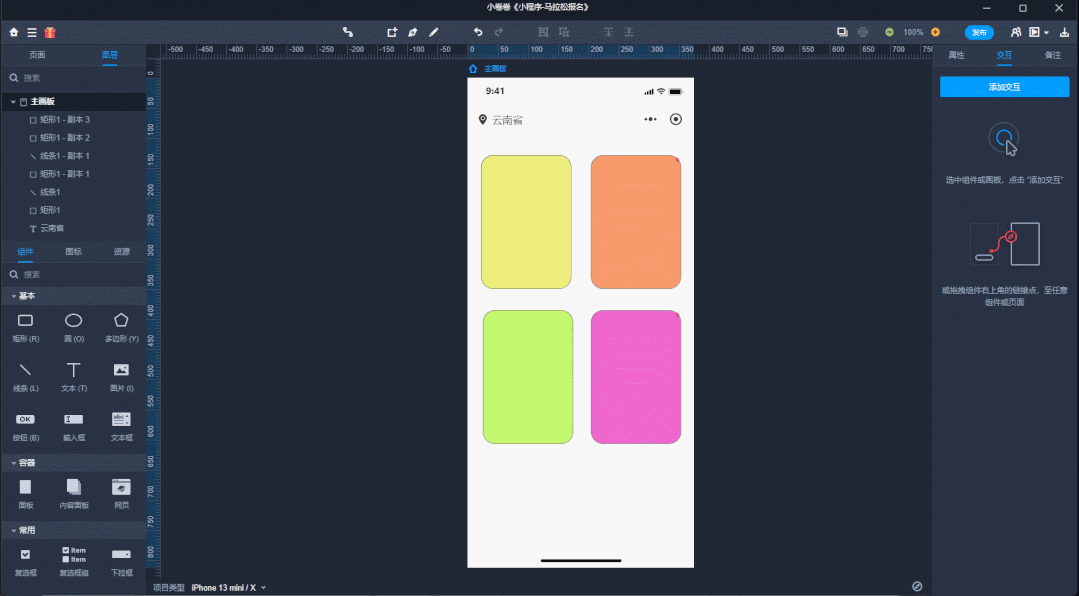Screen dimensions: 1079x596
Task: Go to the home icon in top toolbar
Action: pyautogui.click(x=14, y=32)
